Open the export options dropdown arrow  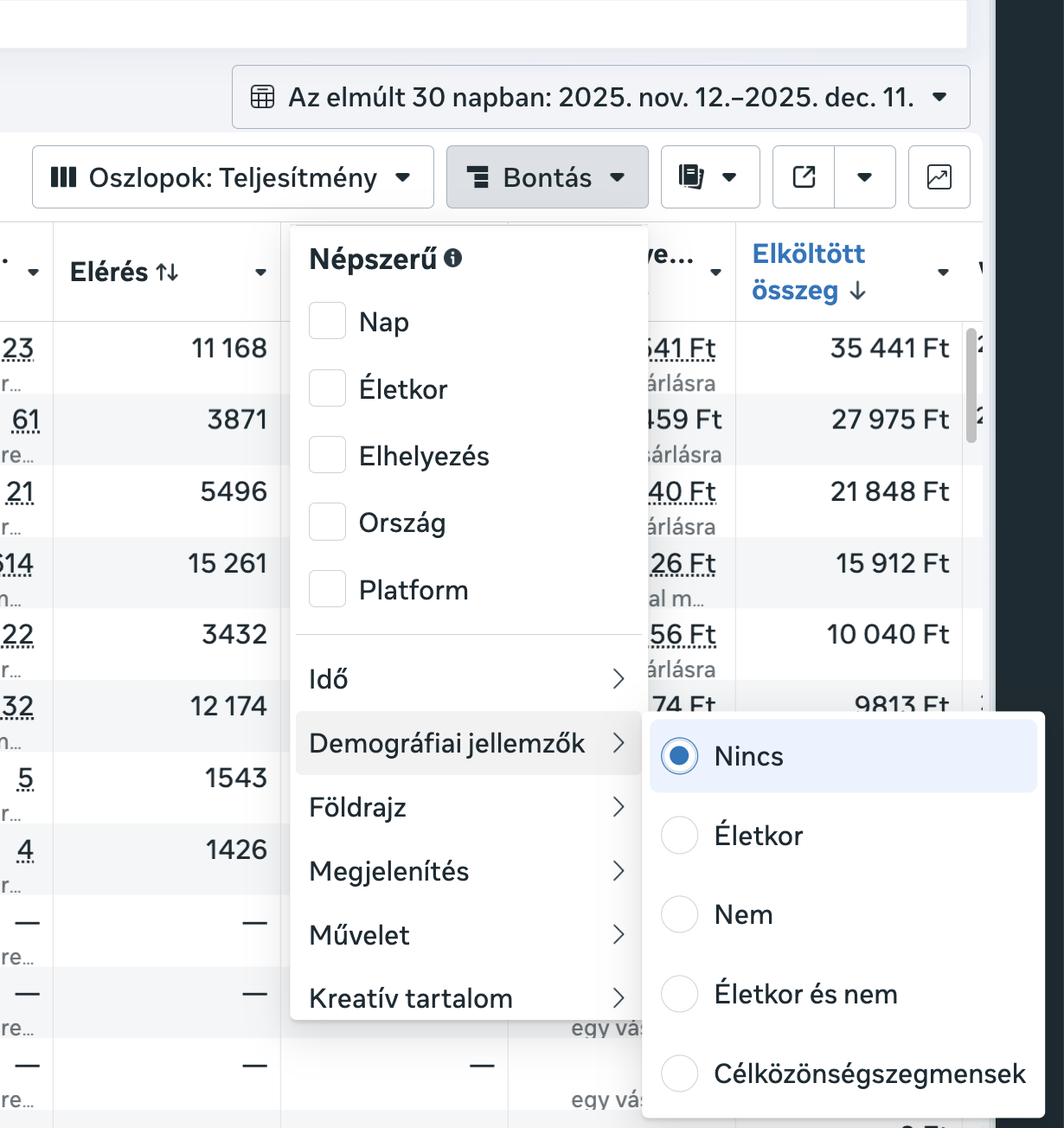(864, 177)
